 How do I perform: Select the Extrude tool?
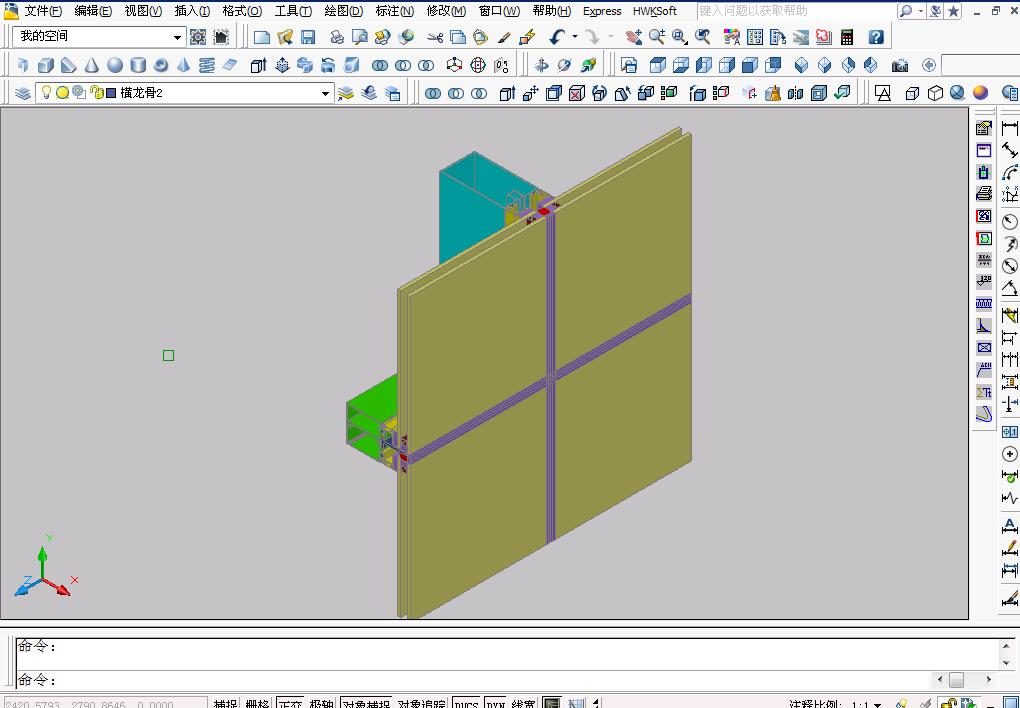point(258,65)
